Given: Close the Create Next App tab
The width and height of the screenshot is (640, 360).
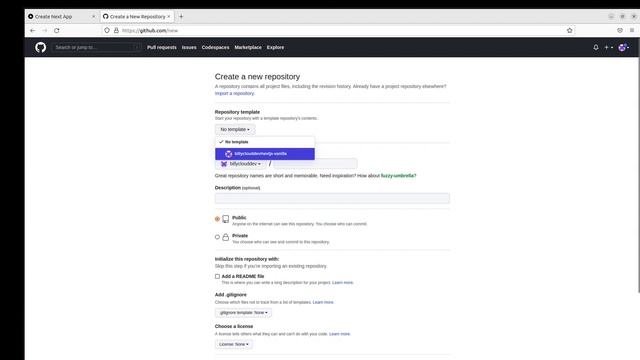Looking at the screenshot, I should coord(93,16).
